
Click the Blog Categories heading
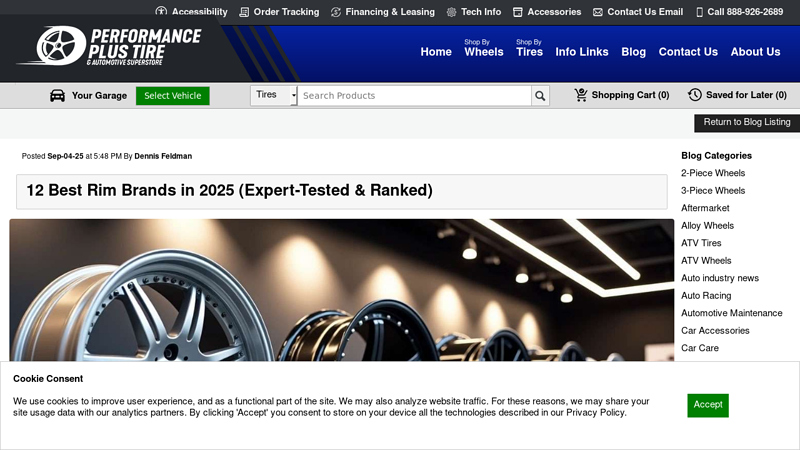[716, 156]
